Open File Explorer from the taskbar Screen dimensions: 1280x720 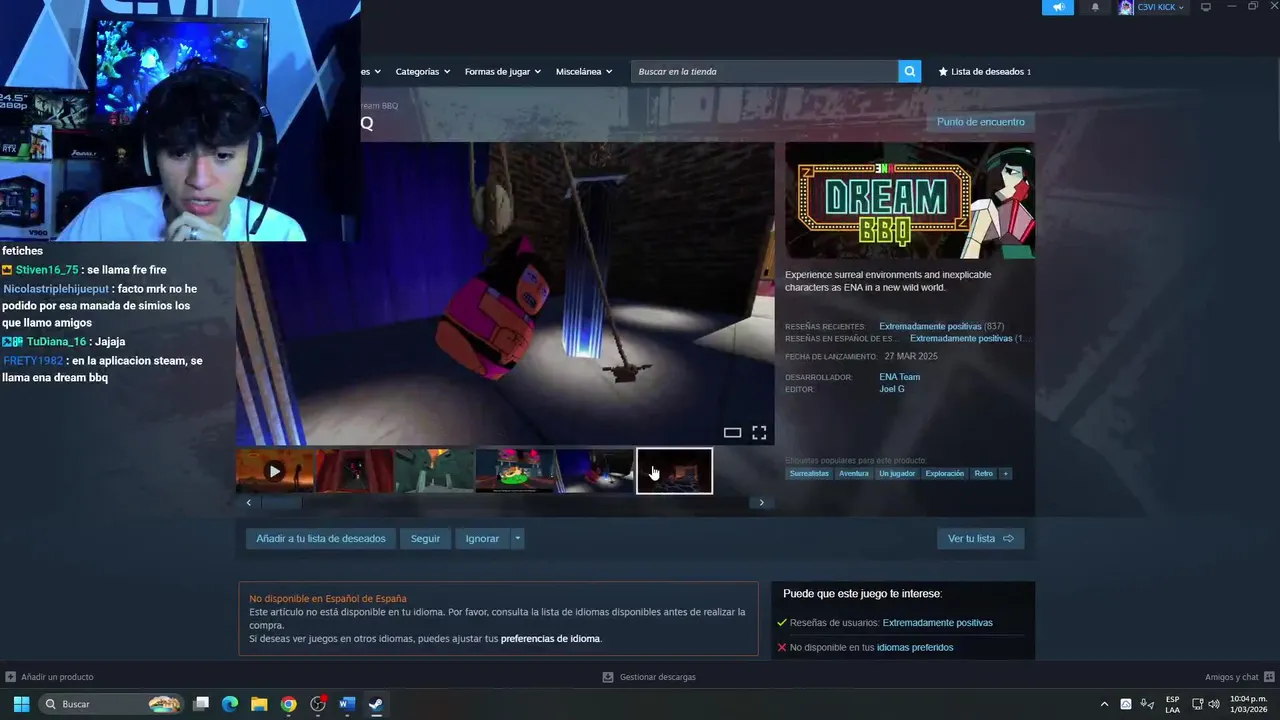259,704
